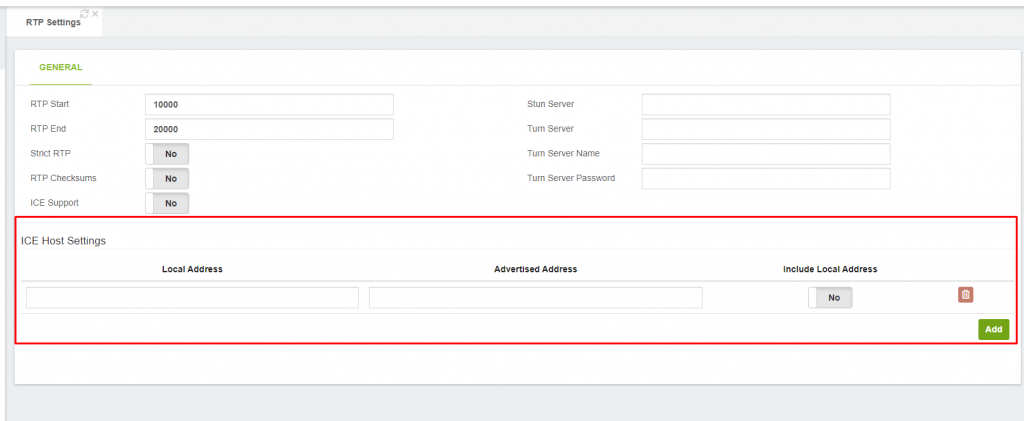Viewport: 1024px width, 421px height.
Task: Toggle Include Local Address switch
Action: 830,298
